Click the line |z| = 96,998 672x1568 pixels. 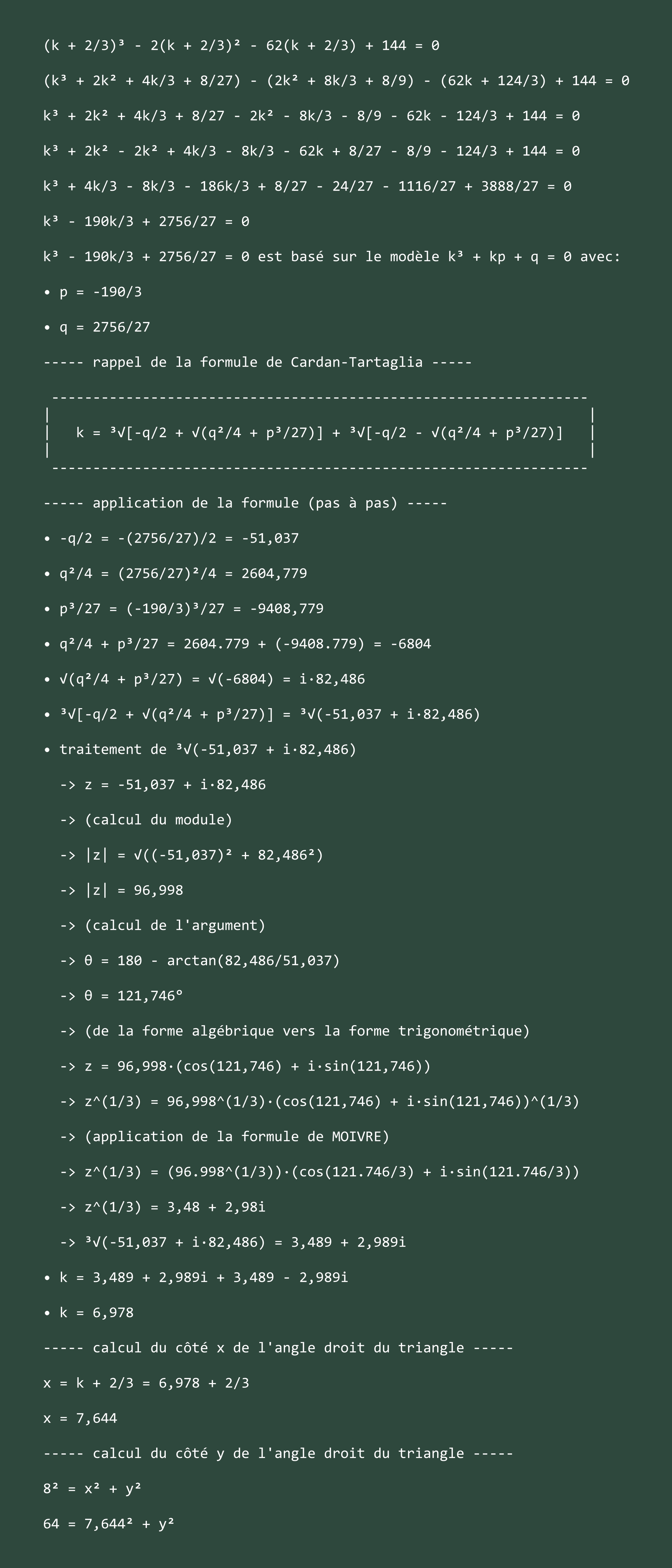click(121, 891)
